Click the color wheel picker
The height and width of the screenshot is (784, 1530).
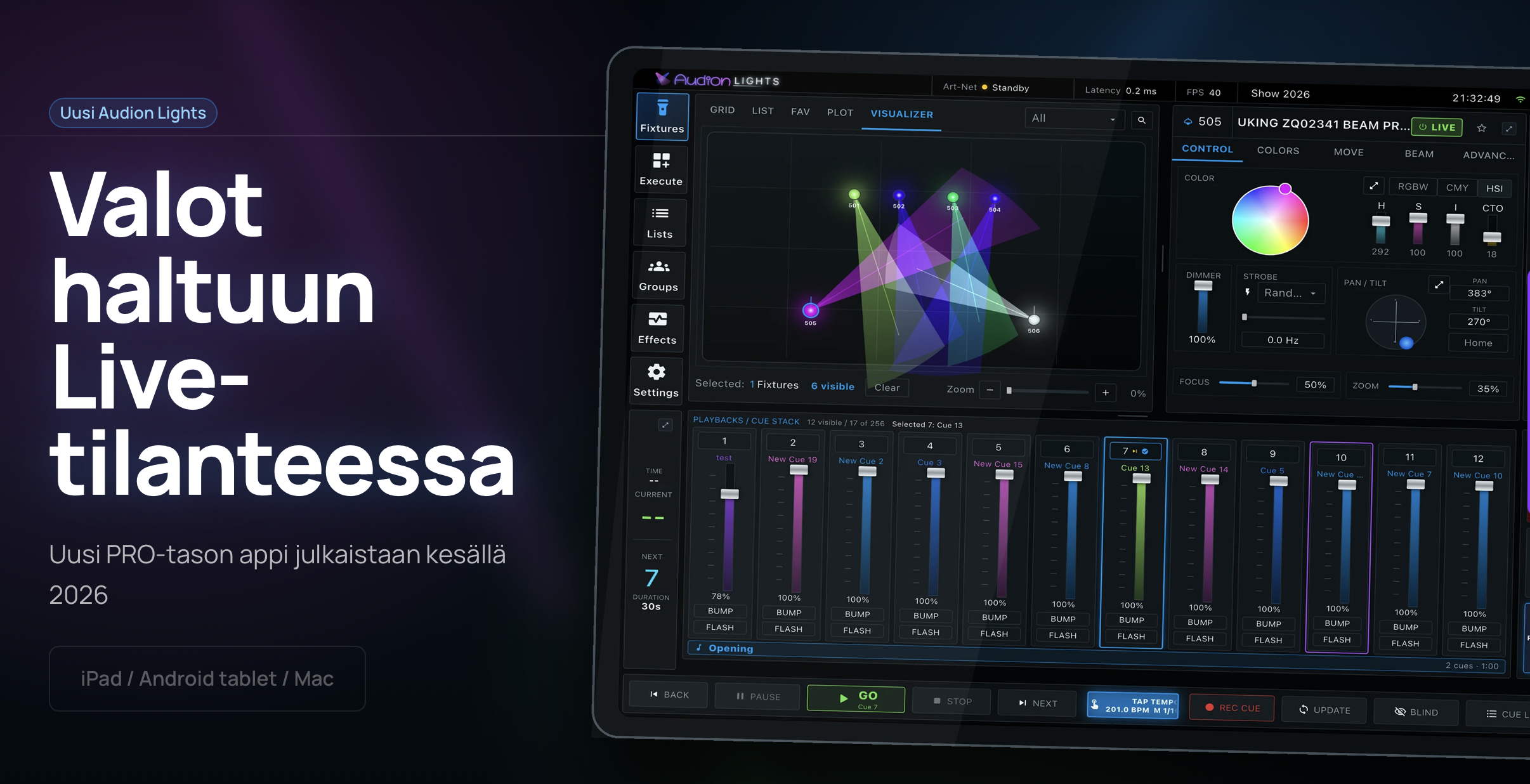click(x=1270, y=220)
